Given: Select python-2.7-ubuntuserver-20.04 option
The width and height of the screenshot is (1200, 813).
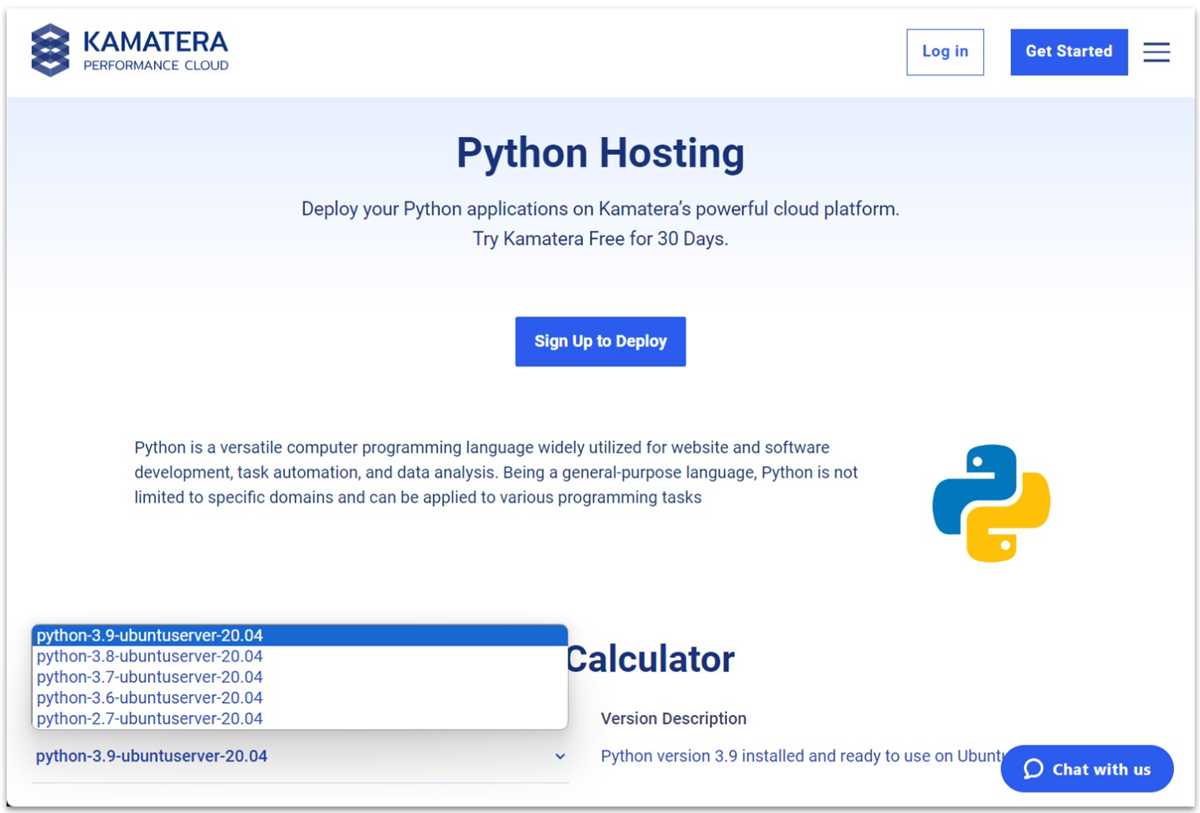Looking at the screenshot, I should tap(300, 719).
